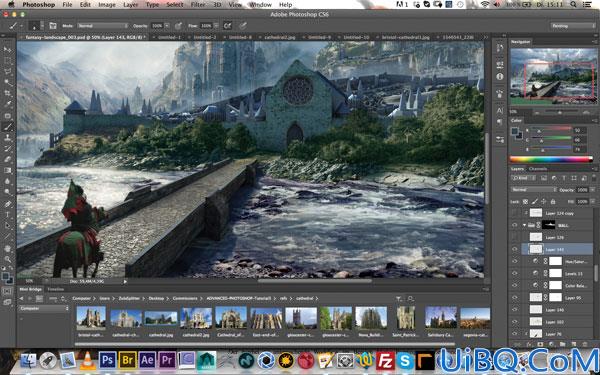Open the Painting workspace switcher
Screen dimensions: 600x375
pyautogui.click(x=573, y=26)
